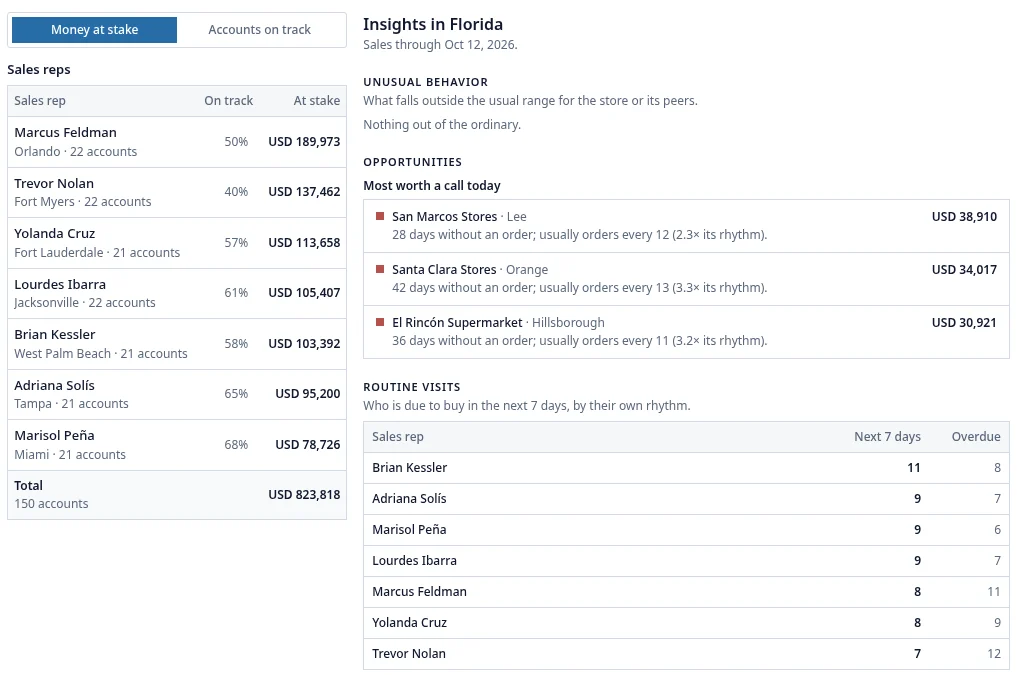Image resolution: width=1018 pixels, height=675 pixels.
Task: Sort by At stake column header
Action: click(316, 101)
